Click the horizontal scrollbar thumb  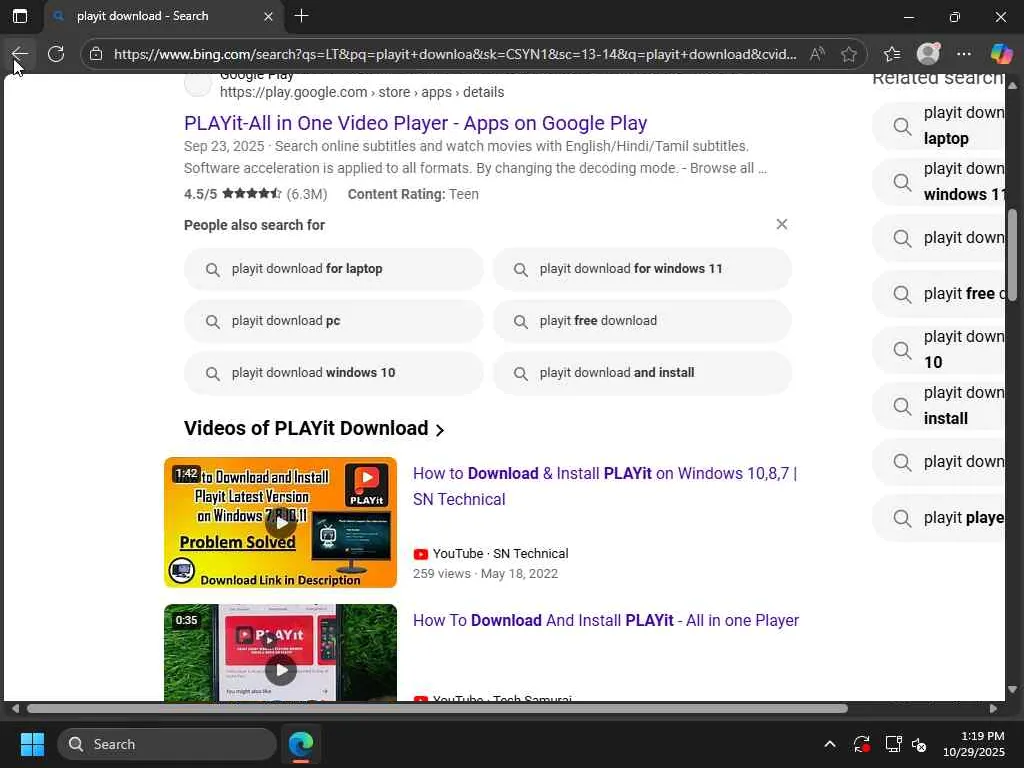click(437, 709)
